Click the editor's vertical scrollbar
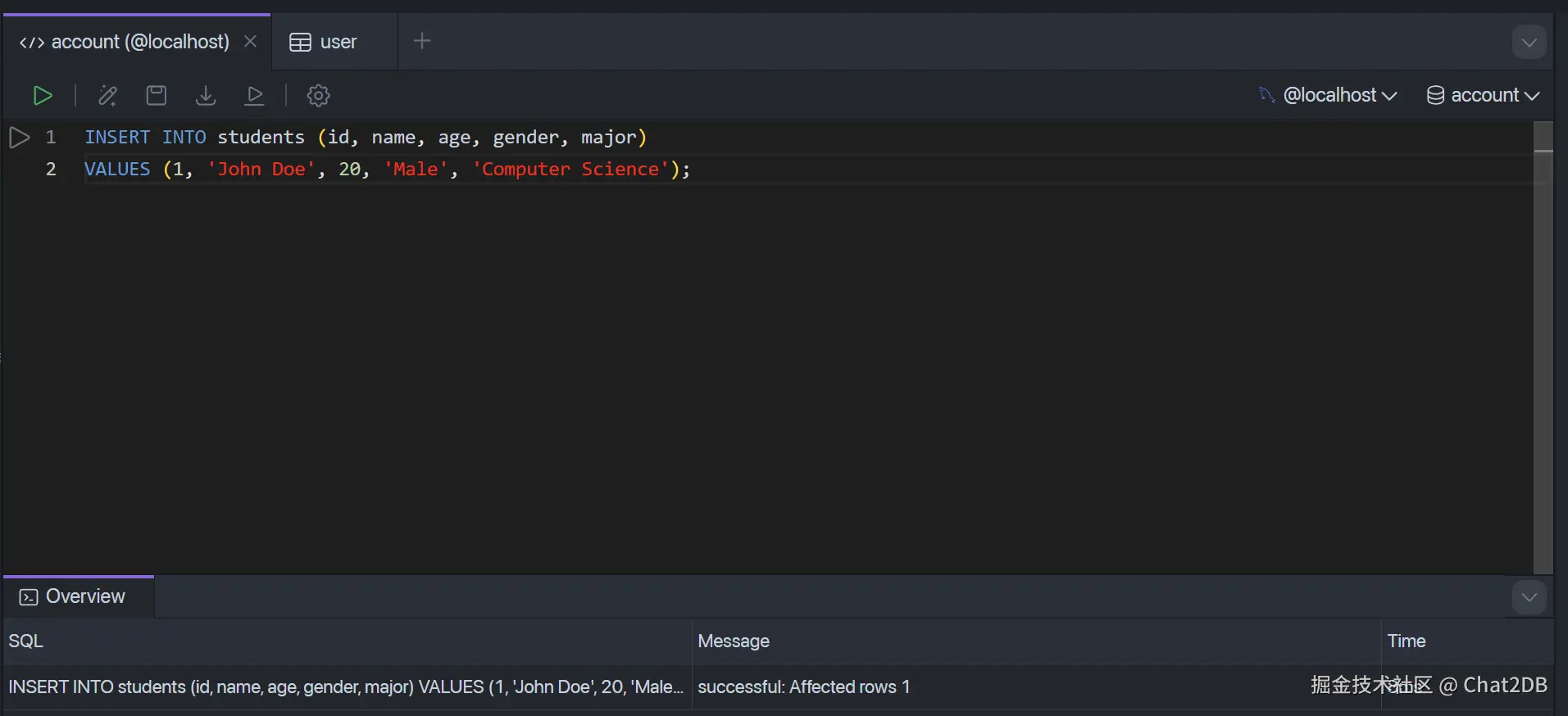The image size is (1568, 716). click(x=1543, y=344)
